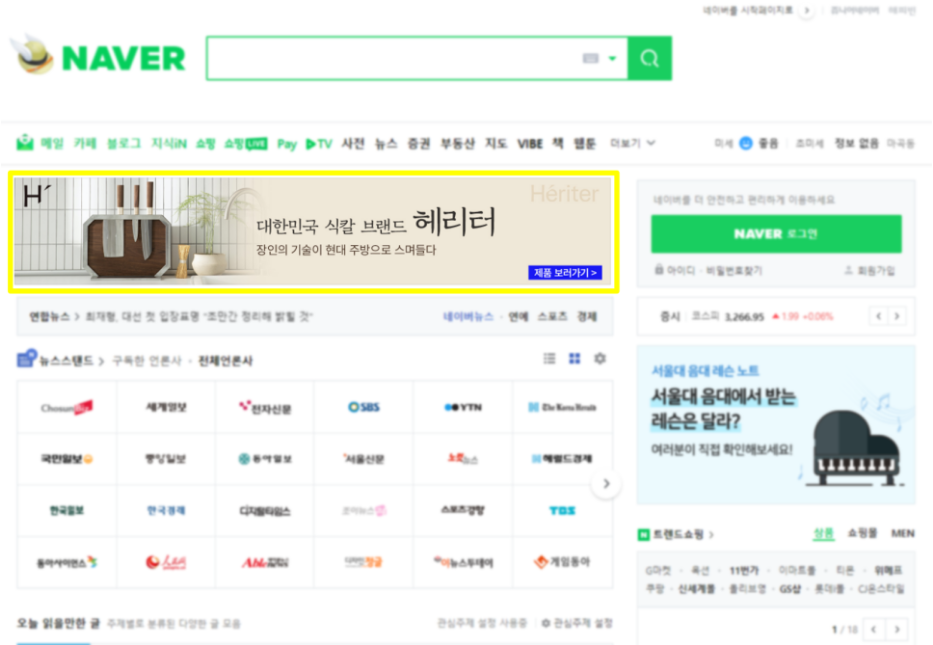Screen dimensions: 933x645
Task: Open the 스포츠경향 press logo
Action: coord(463,511)
